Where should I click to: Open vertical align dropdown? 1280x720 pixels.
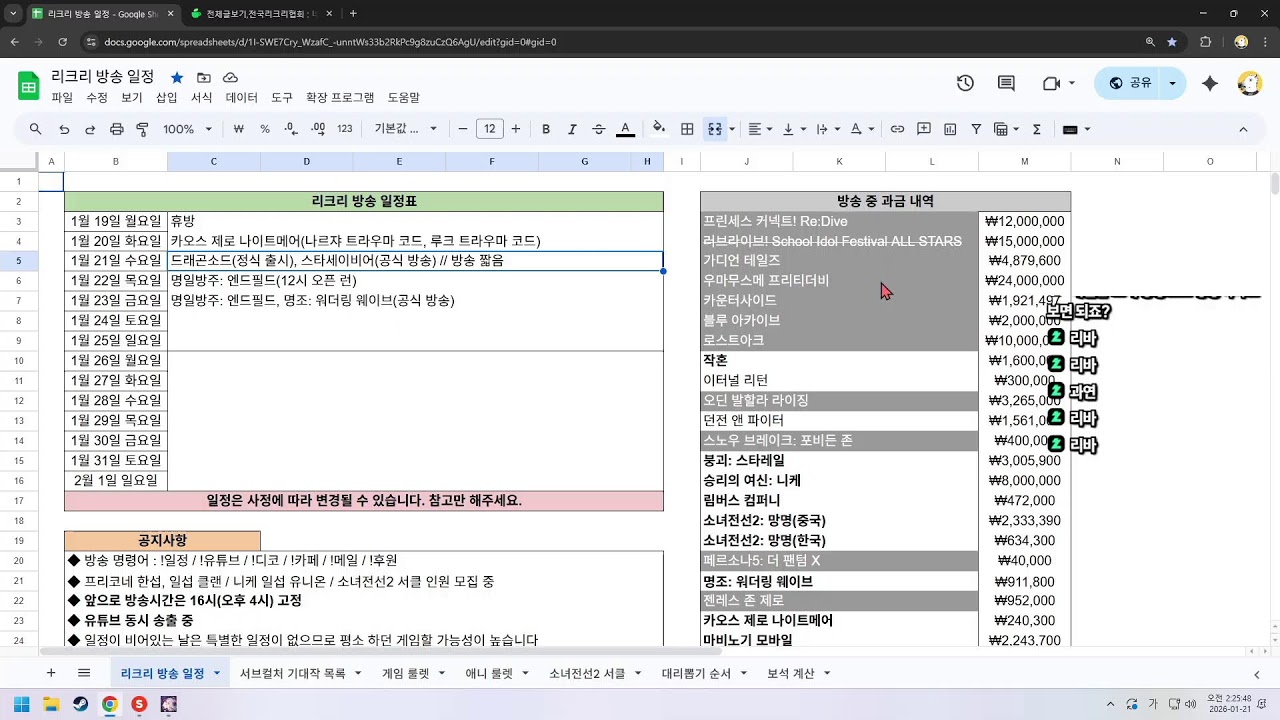pos(793,129)
